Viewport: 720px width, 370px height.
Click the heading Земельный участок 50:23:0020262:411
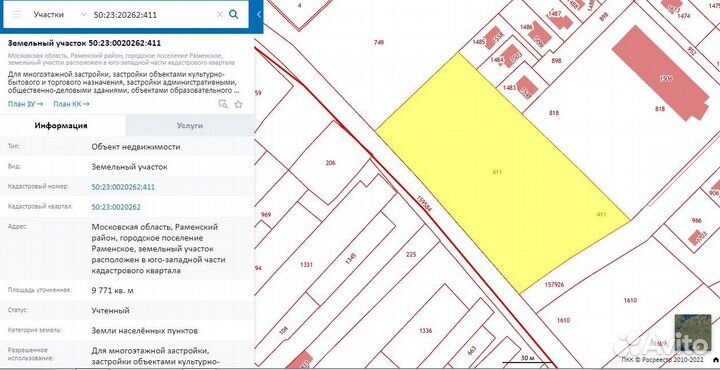tap(84, 43)
